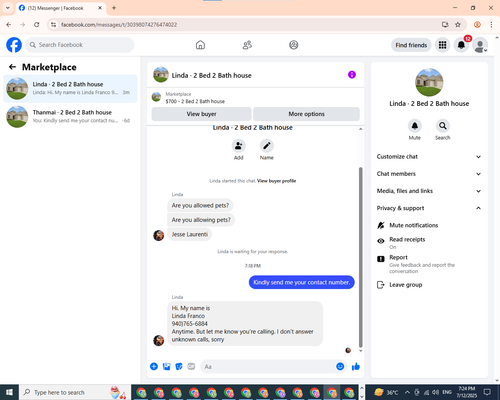This screenshot has width=500, height=400.
Task: Click the View buyer button
Action: tap(201, 114)
